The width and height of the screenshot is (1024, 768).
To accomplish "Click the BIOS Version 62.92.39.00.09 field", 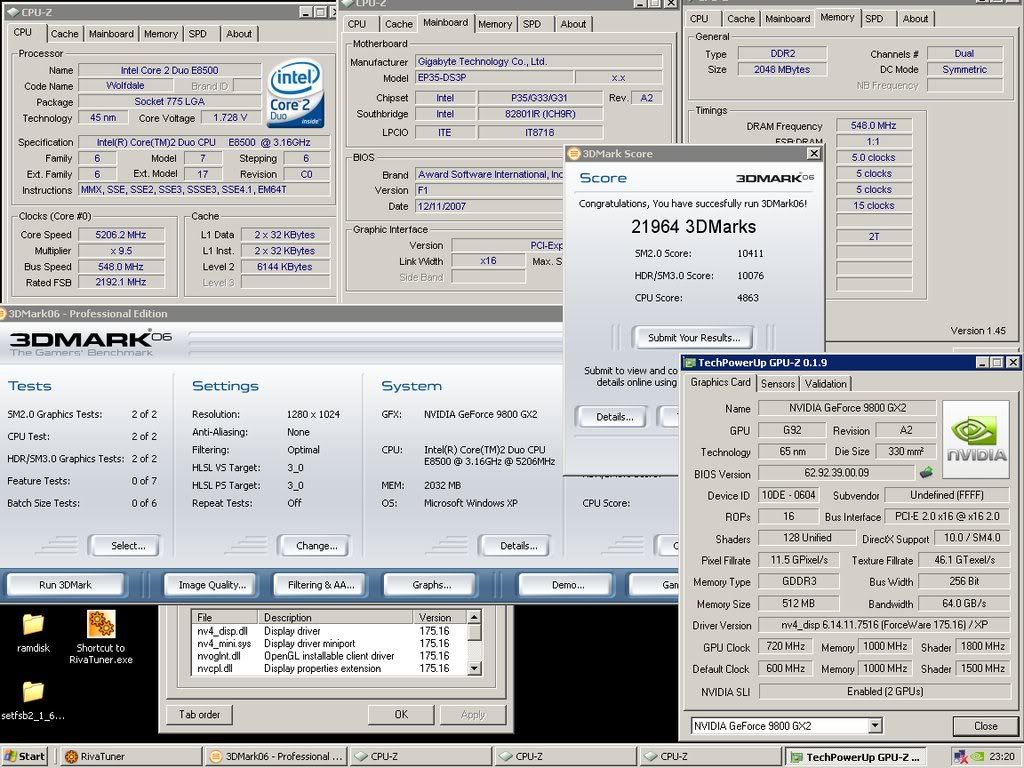I will [836, 472].
